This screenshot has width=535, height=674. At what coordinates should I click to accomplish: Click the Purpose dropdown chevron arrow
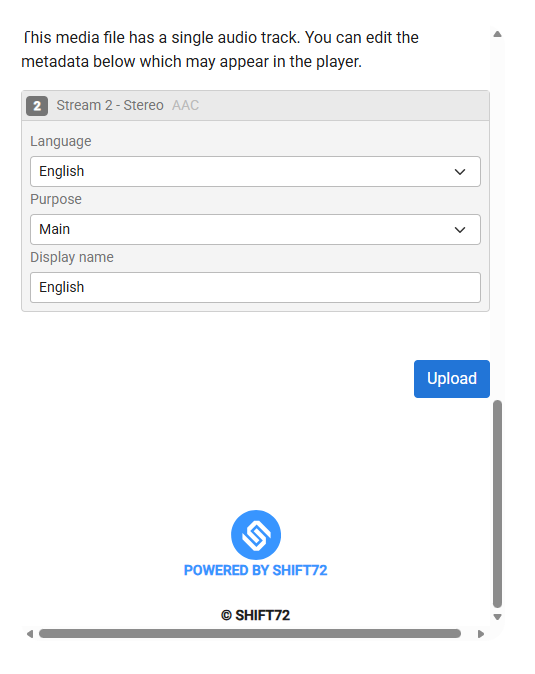[x=460, y=230]
